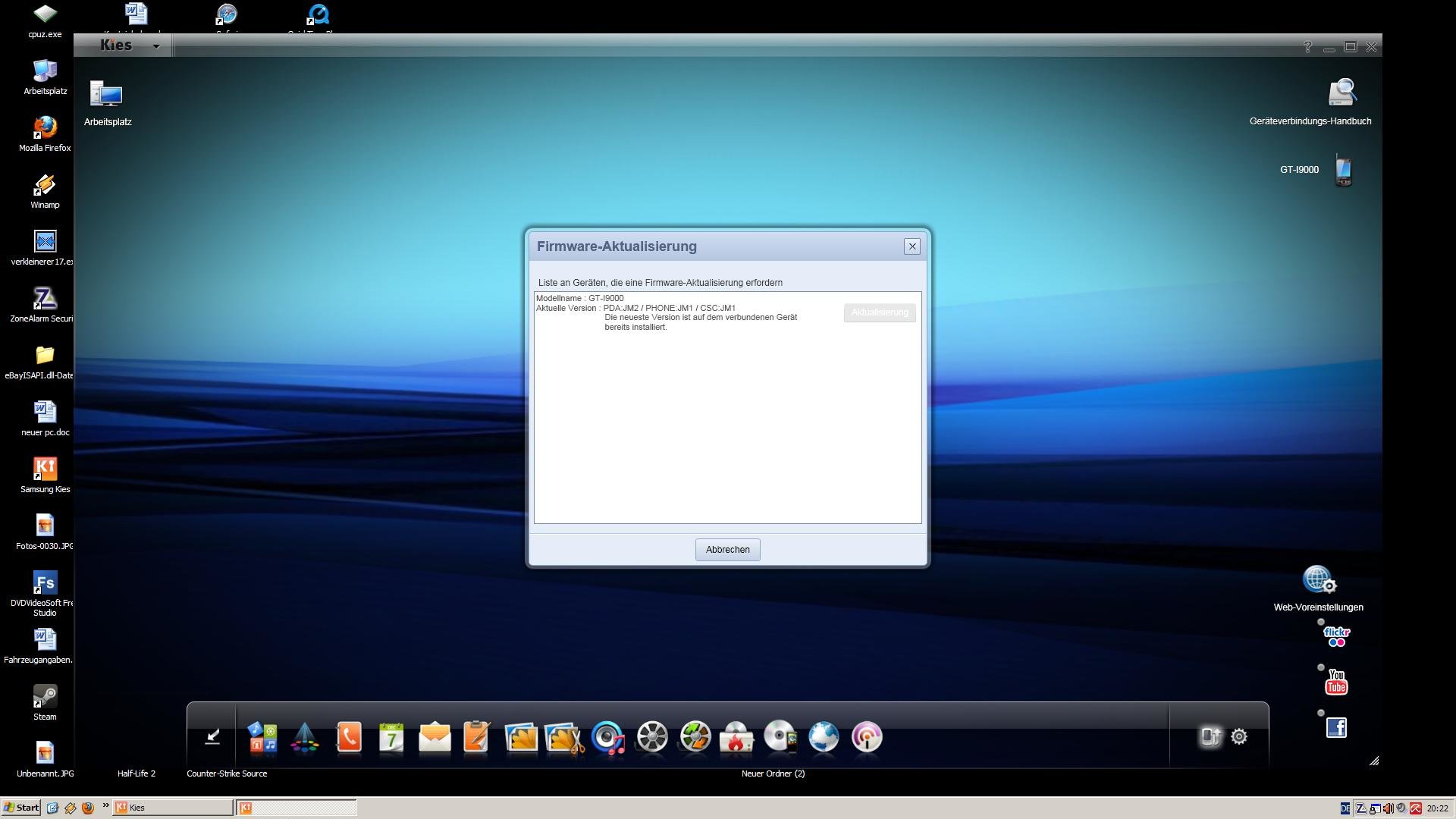Open the clipboard memo dock icon

[477, 736]
